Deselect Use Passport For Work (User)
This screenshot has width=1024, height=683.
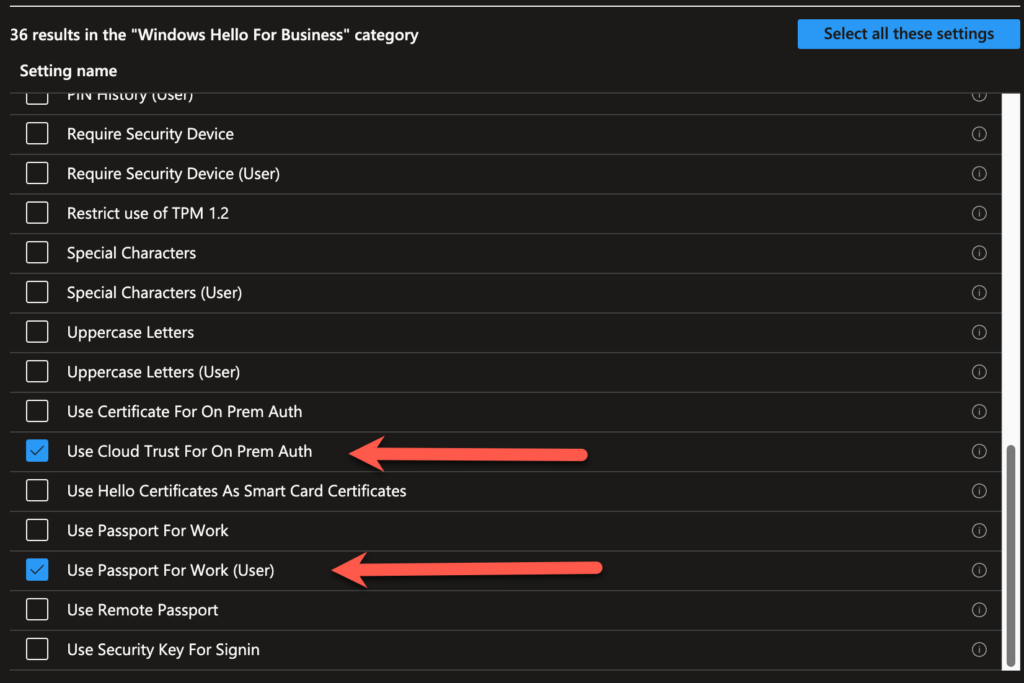click(x=36, y=570)
